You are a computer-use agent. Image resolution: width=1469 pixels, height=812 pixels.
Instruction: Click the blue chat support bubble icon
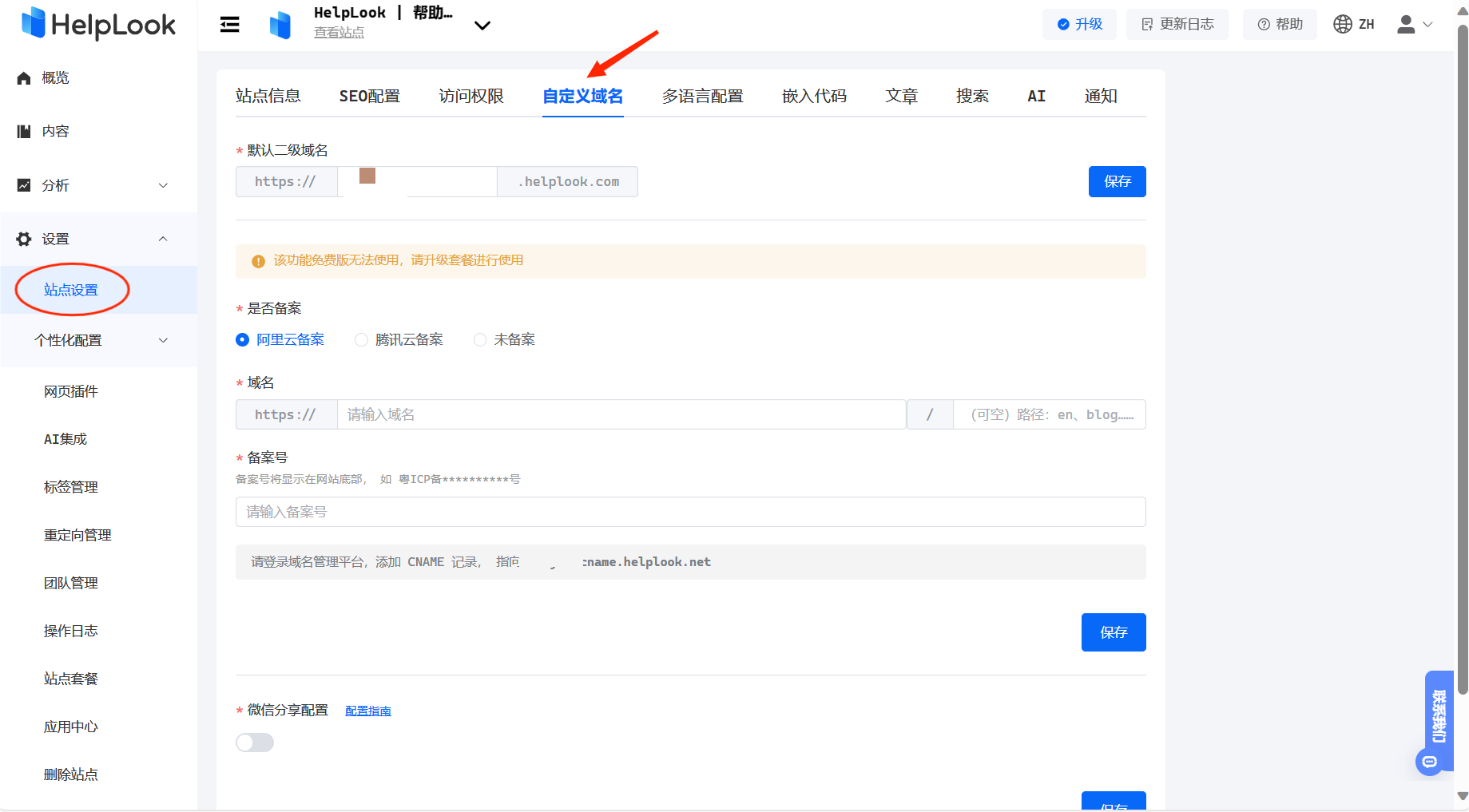tap(1429, 762)
